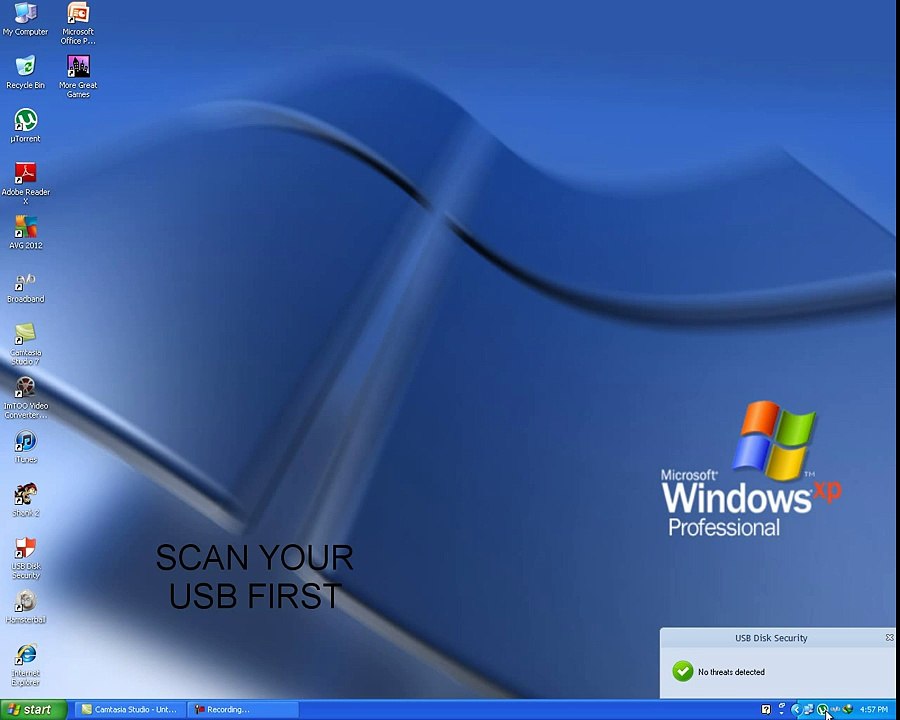This screenshot has height=720, width=900.
Task: Click the help question mark tray icon
Action: click(766, 710)
